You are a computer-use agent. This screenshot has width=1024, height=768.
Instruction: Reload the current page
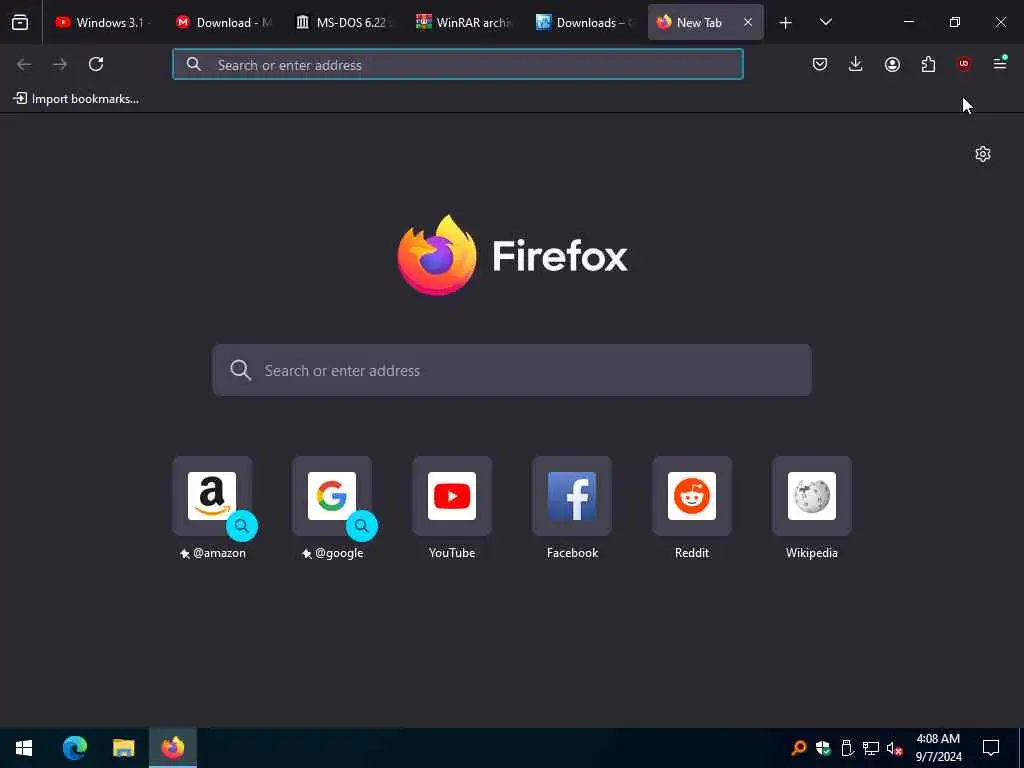96,64
